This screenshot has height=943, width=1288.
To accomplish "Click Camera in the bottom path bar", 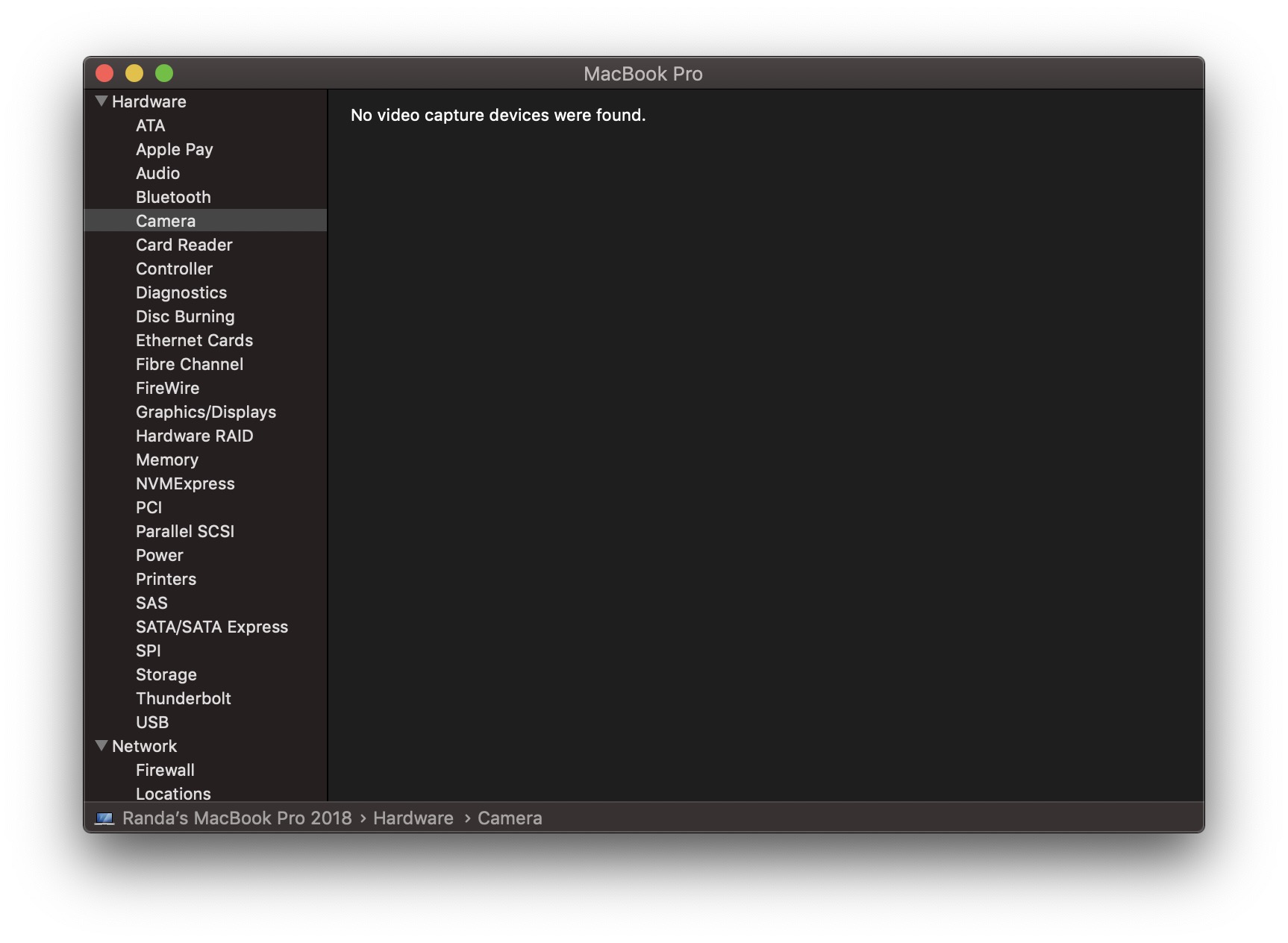I will pos(510,818).
